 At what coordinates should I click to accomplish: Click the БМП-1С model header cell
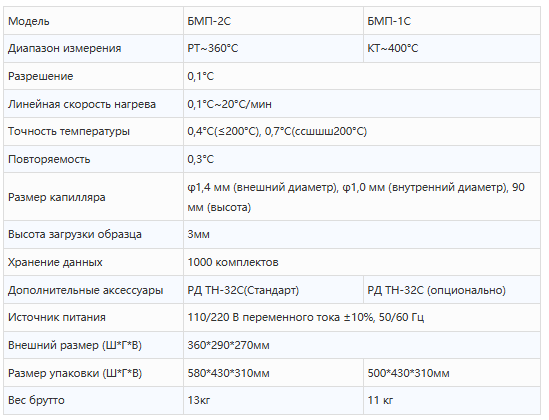coord(452,21)
